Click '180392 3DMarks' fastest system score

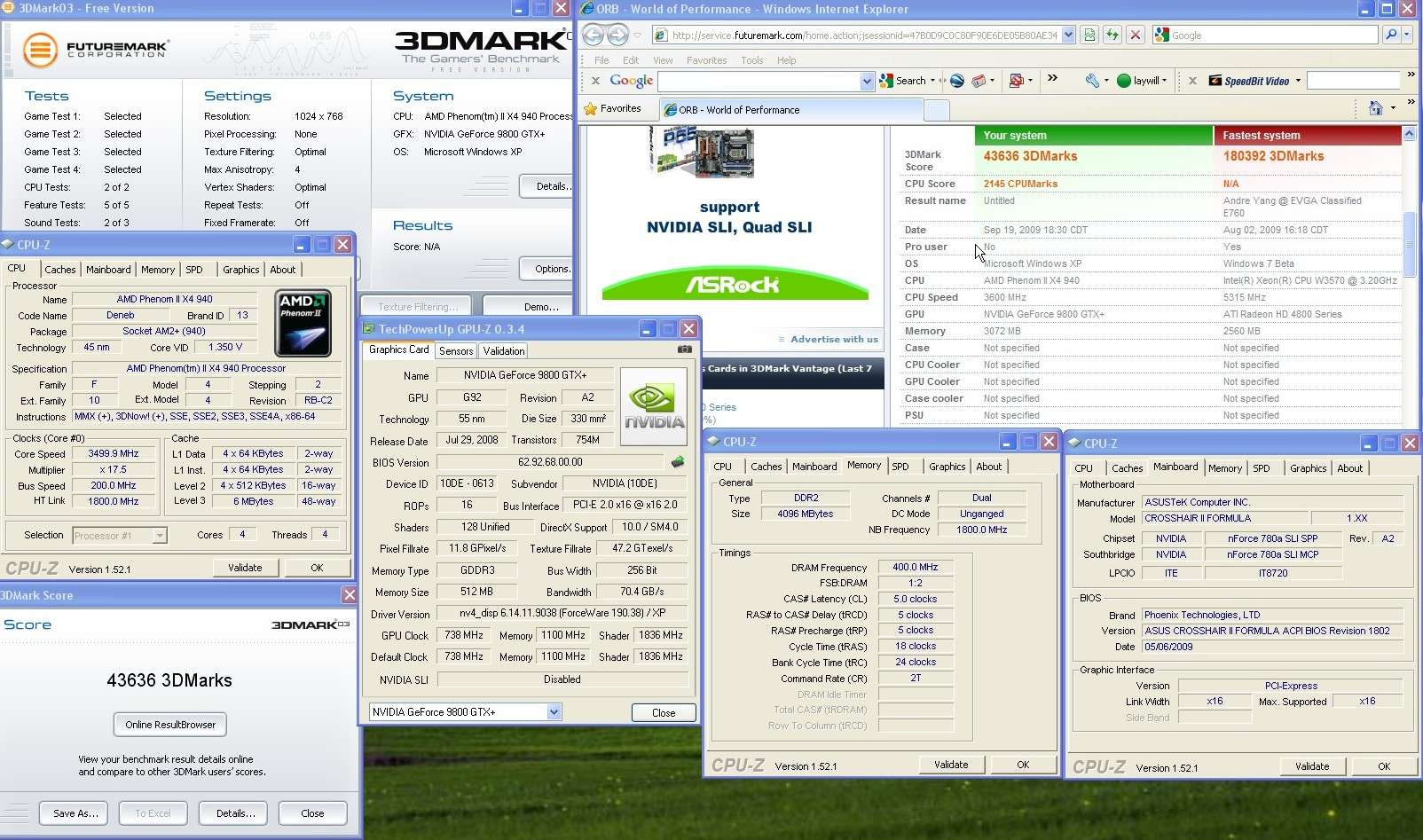pyautogui.click(x=1273, y=156)
